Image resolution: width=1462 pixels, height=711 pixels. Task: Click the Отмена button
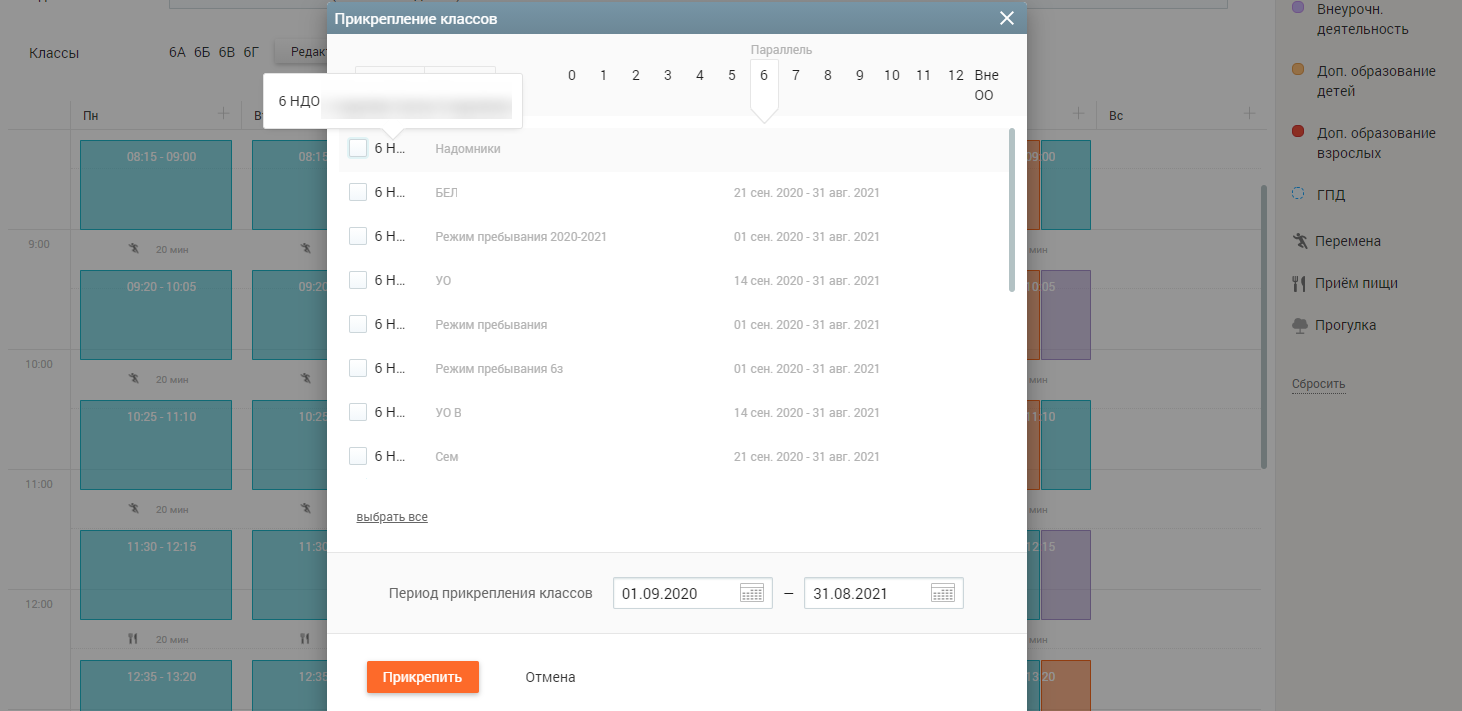pyautogui.click(x=550, y=677)
